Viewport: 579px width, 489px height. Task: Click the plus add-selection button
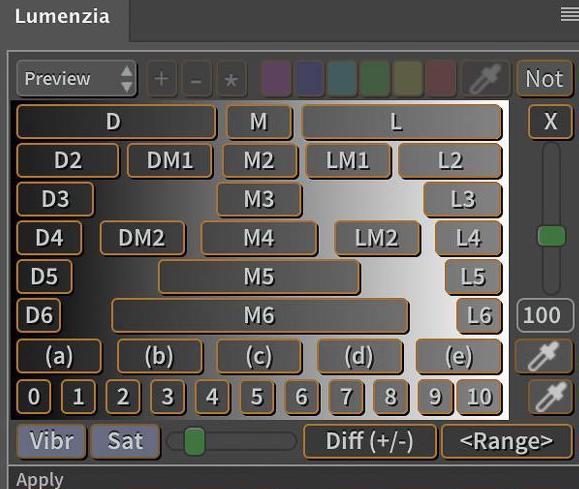point(161,79)
